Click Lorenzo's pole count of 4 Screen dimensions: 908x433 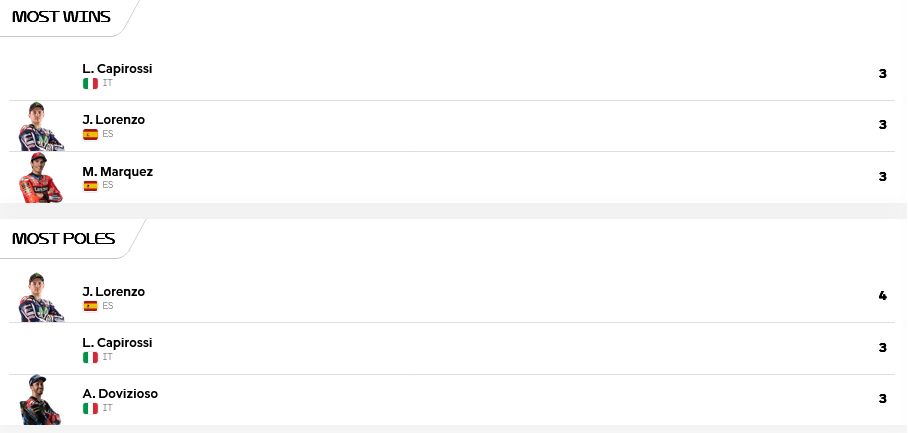883,296
